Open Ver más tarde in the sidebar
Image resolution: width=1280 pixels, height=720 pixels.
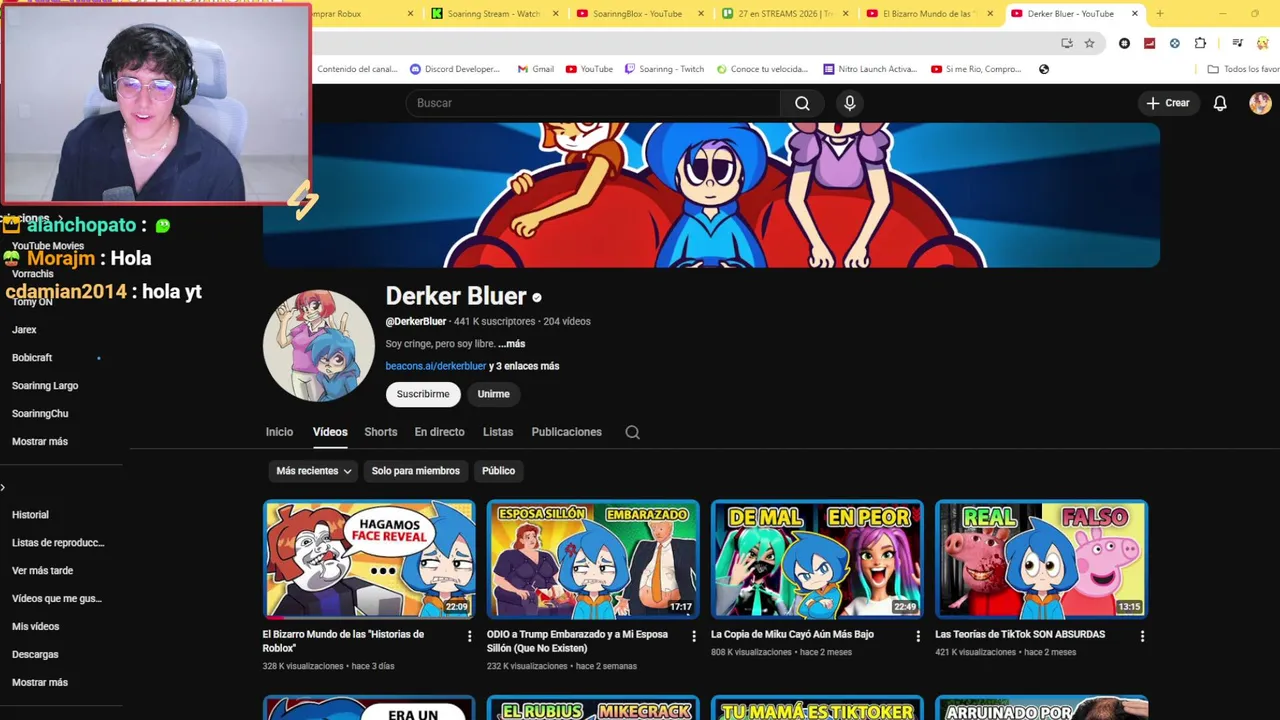tap(42, 571)
